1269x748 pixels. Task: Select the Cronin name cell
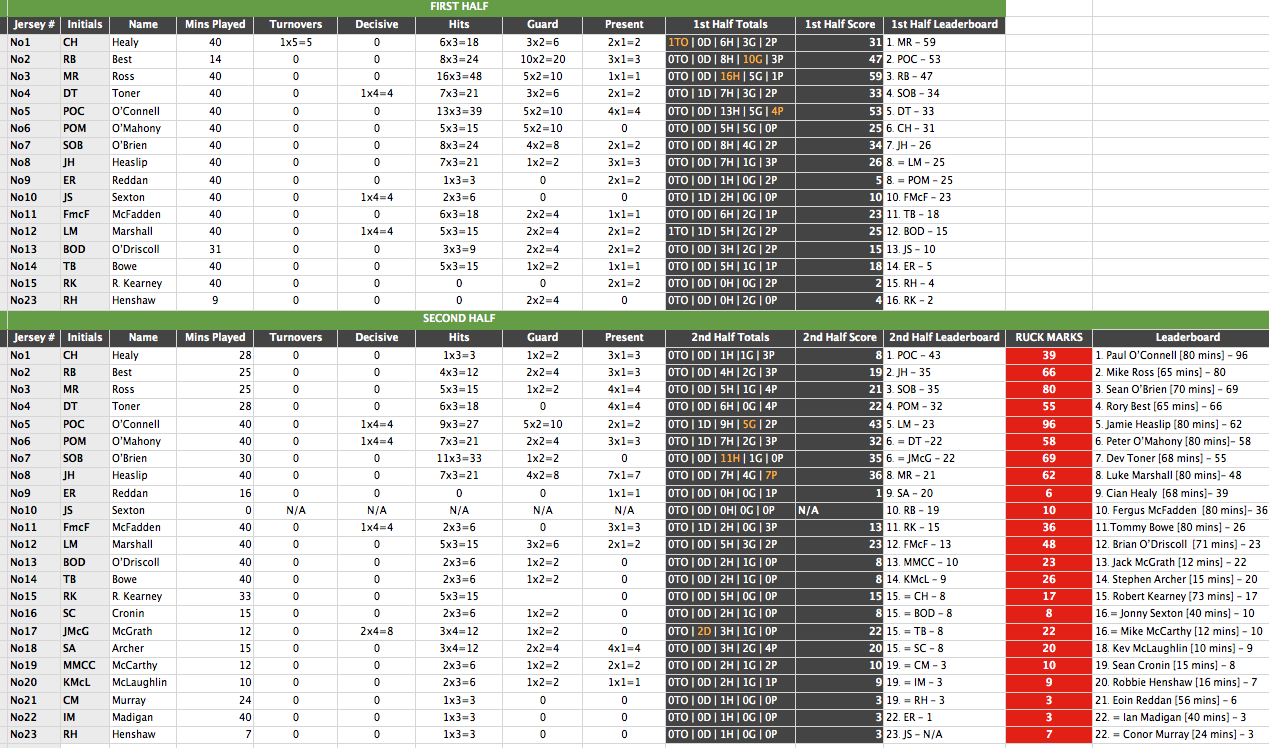click(143, 614)
